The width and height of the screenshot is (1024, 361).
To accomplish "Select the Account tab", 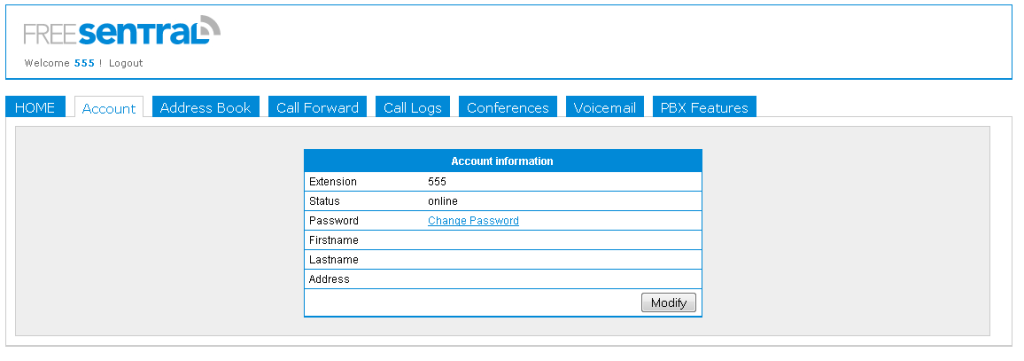I will (x=109, y=108).
